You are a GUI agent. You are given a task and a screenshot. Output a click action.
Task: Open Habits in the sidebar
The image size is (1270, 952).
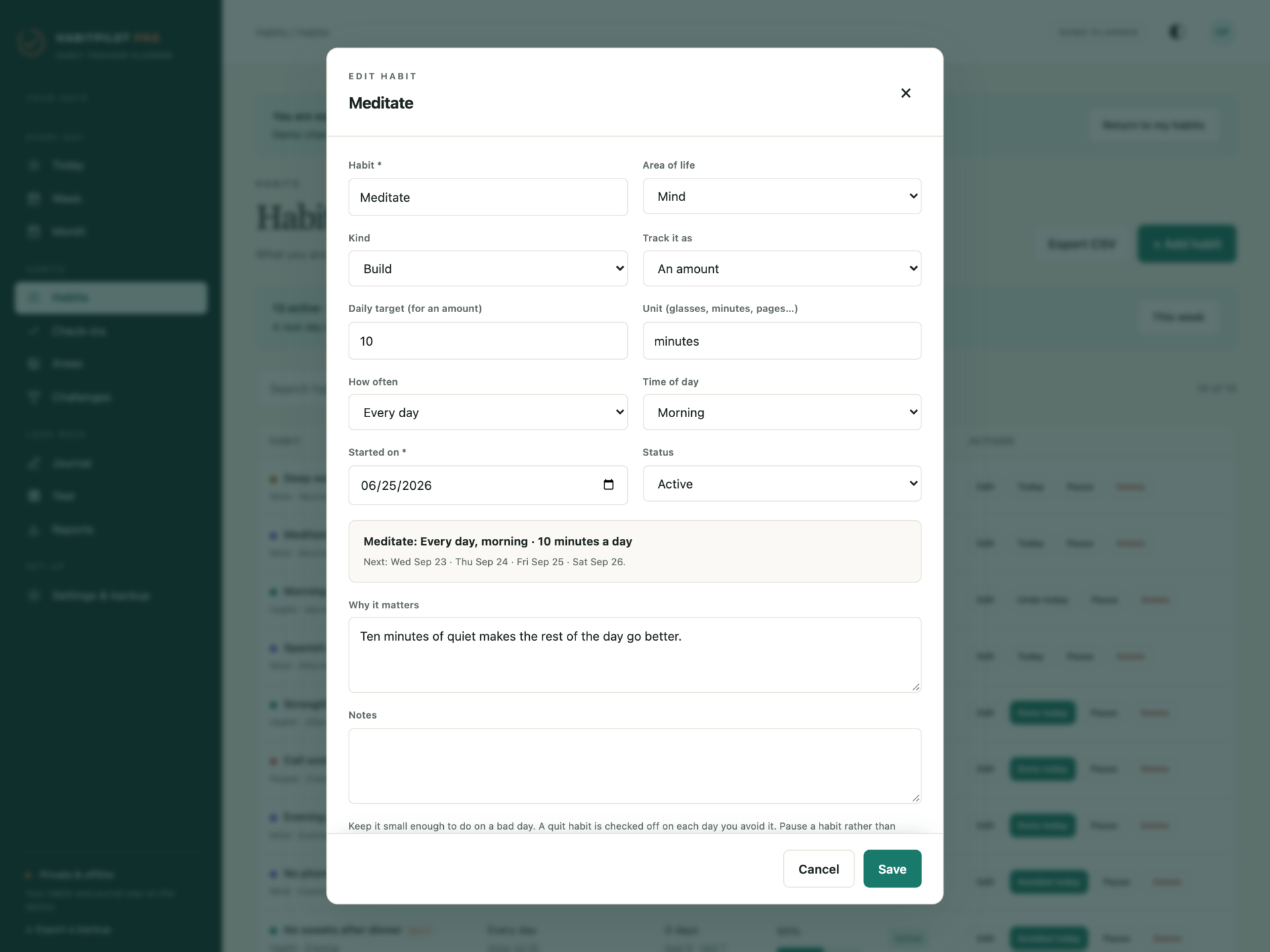(111, 297)
